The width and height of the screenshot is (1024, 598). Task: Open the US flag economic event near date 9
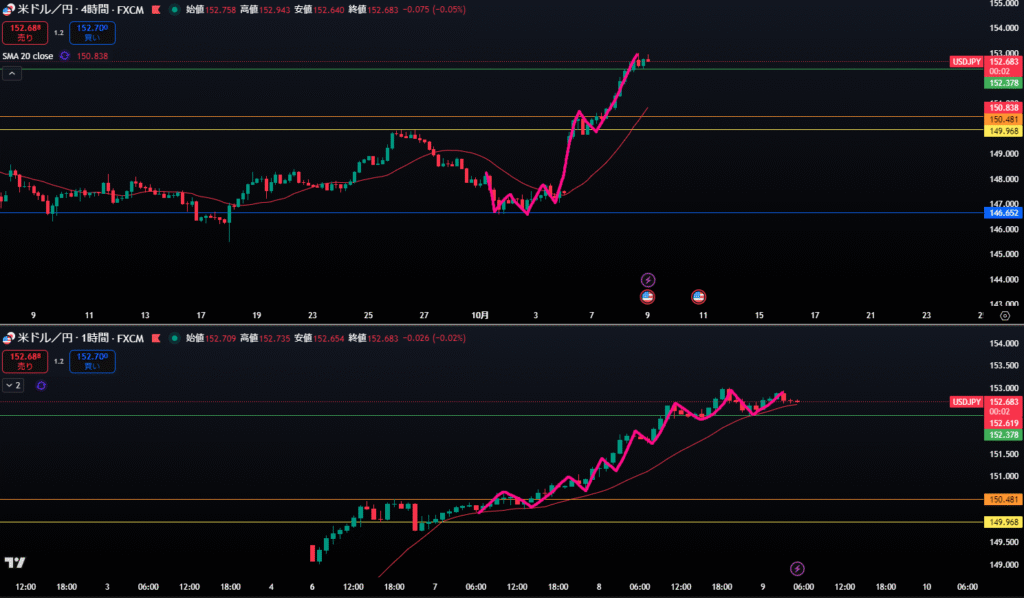click(x=647, y=296)
